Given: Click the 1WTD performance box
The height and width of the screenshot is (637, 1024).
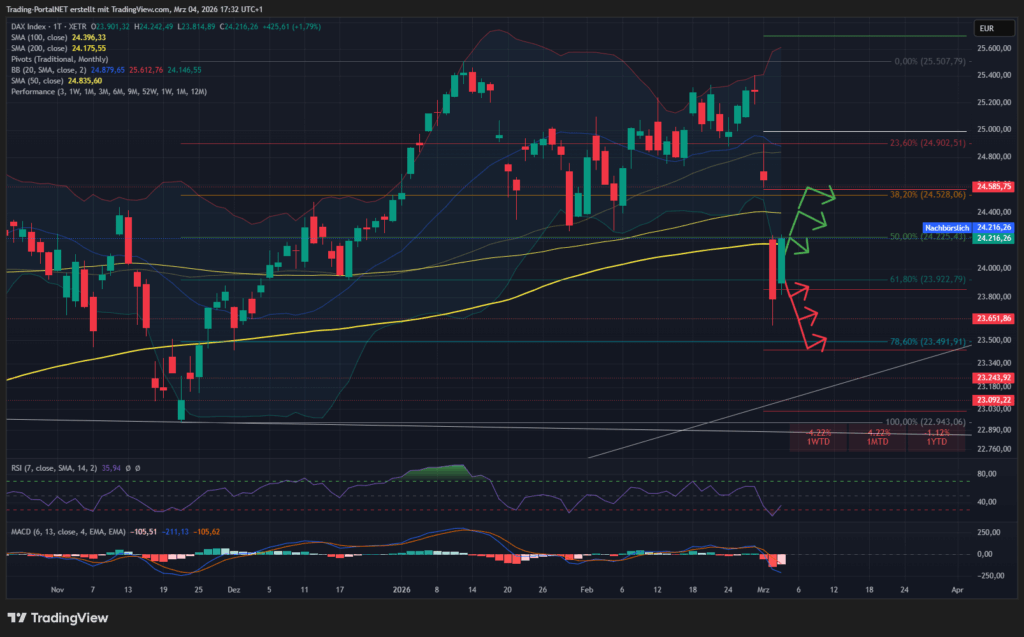Looking at the screenshot, I should [x=817, y=438].
